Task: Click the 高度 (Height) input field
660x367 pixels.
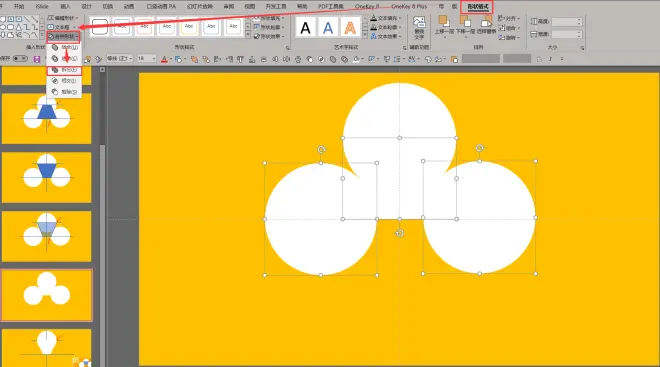Action: [567, 21]
